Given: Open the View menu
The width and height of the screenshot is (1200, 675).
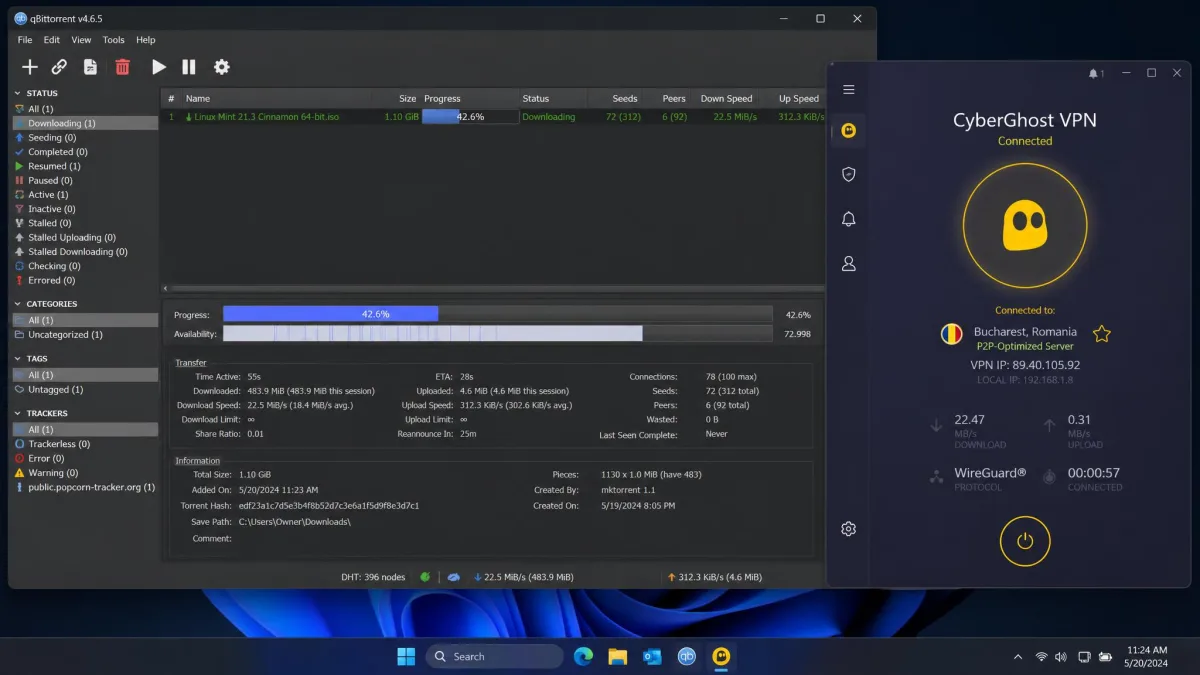Looking at the screenshot, I should point(81,40).
